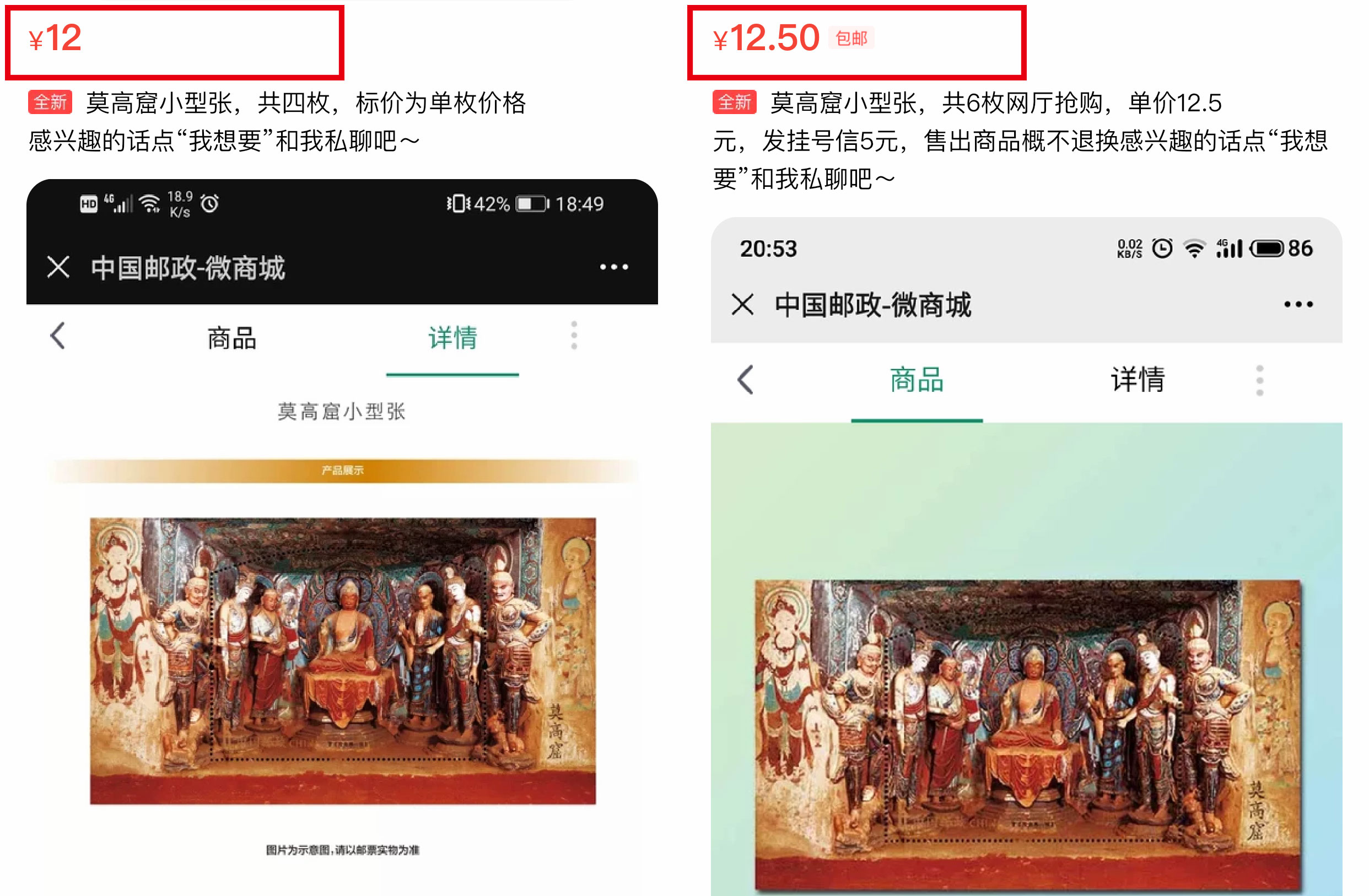Open the left 莫高窟 stamp sheet image
The height and width of the screenshot is (896, 1369).
(343, 661)
